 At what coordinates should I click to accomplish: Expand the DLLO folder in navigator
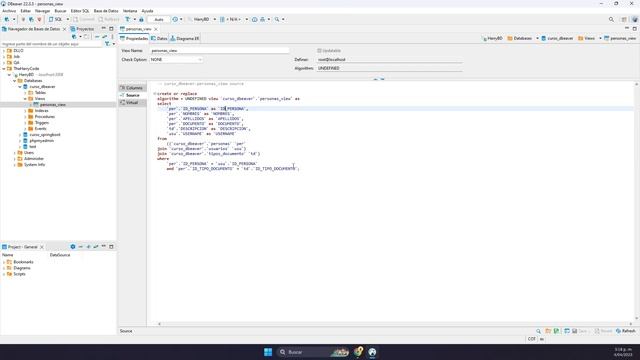tap(4, 51)
